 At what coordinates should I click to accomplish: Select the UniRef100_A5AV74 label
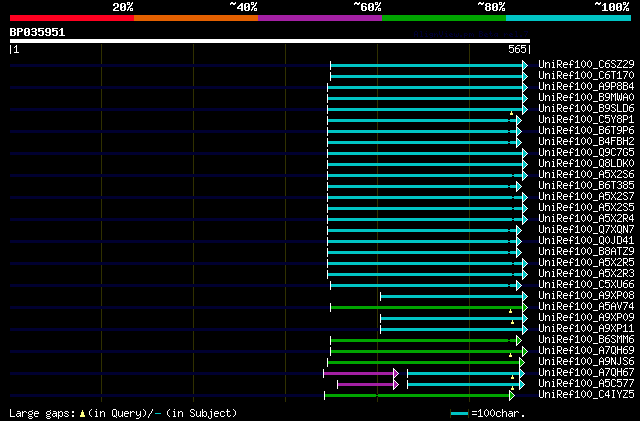coord(586,307)
